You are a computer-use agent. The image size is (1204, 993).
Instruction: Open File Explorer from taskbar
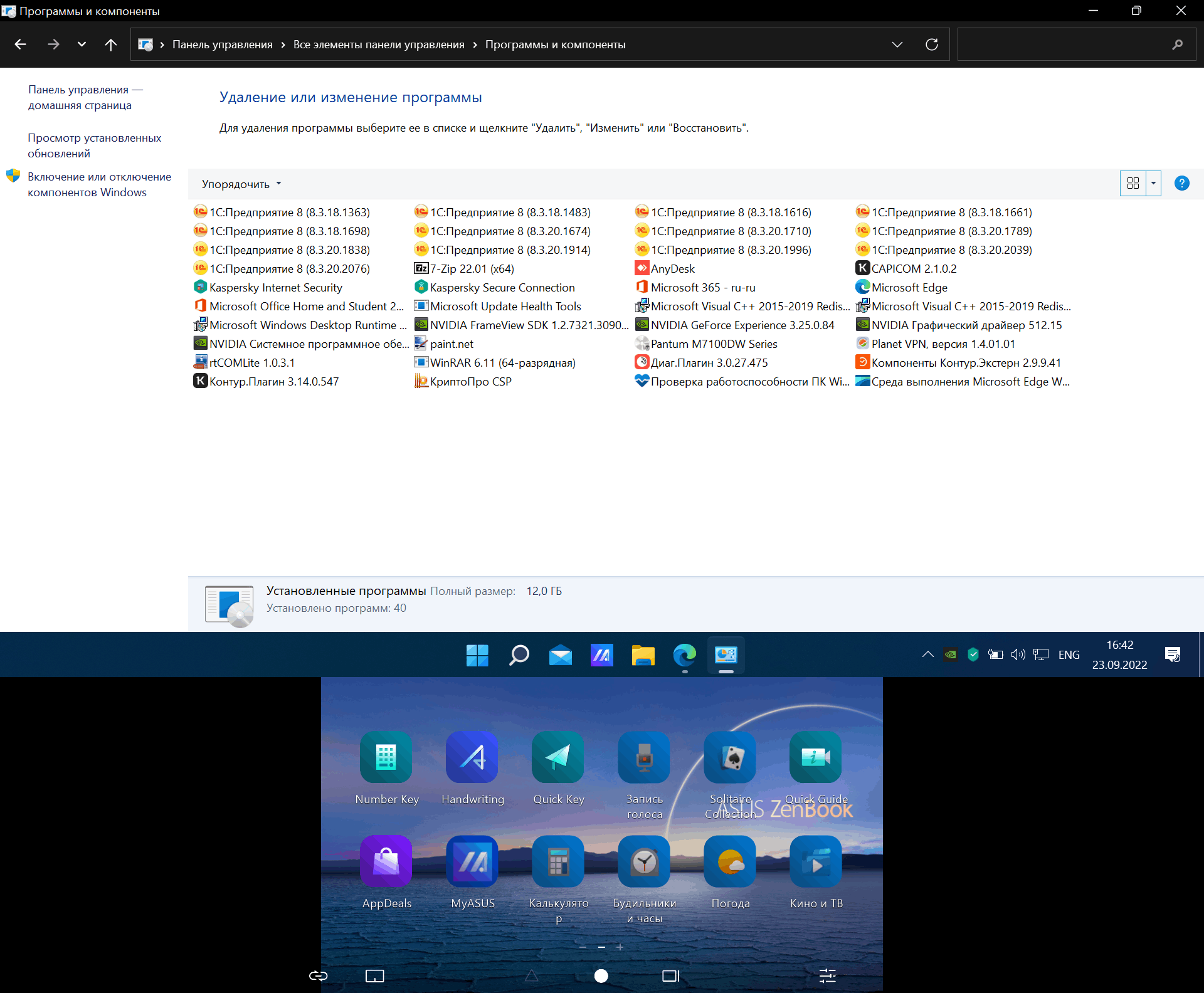coord(643,656)
